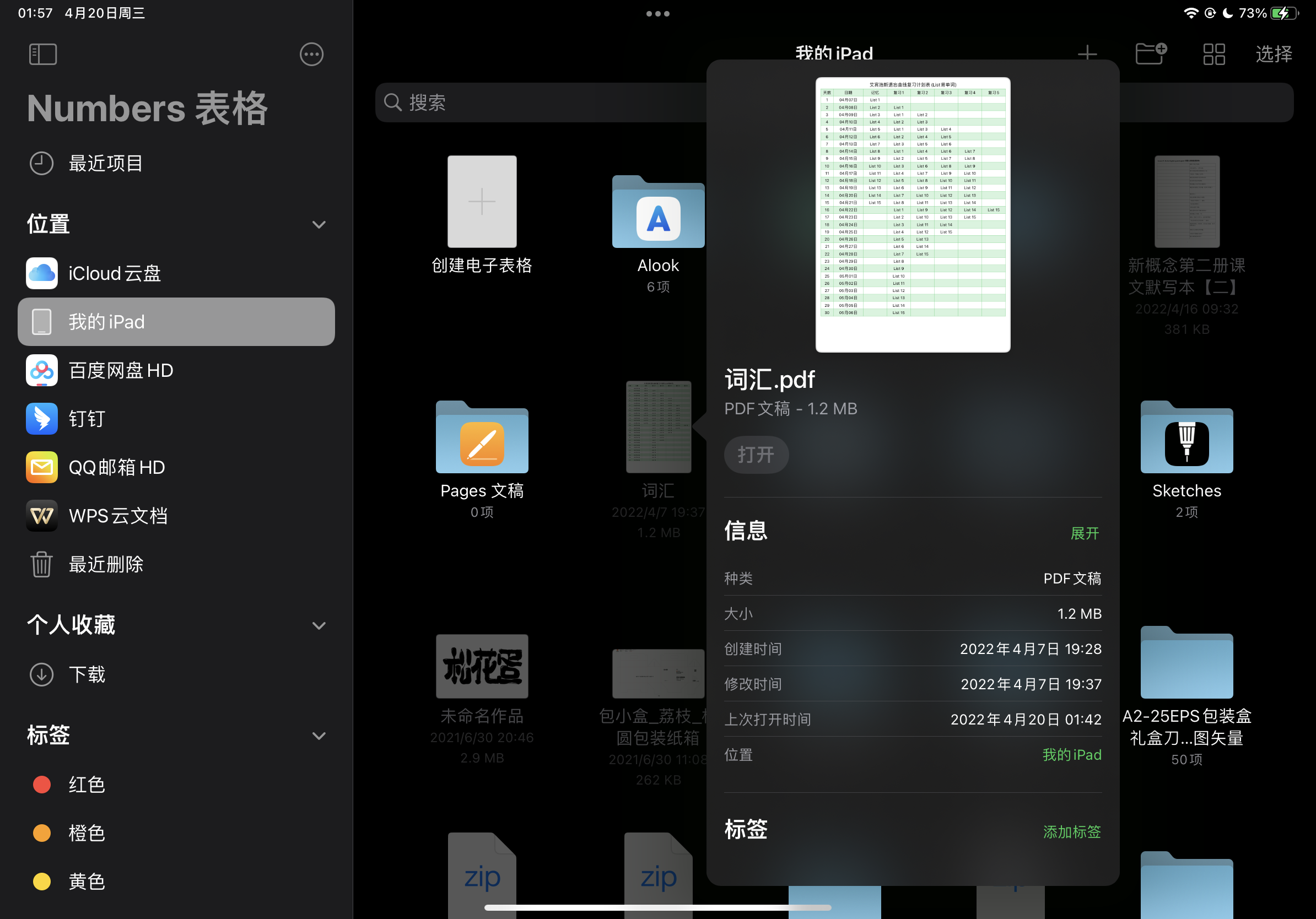Image resolution: width=1316 pixels, height=919 pixels.
Task: Open iCloud 云盘 location
Action: [115, 273]
